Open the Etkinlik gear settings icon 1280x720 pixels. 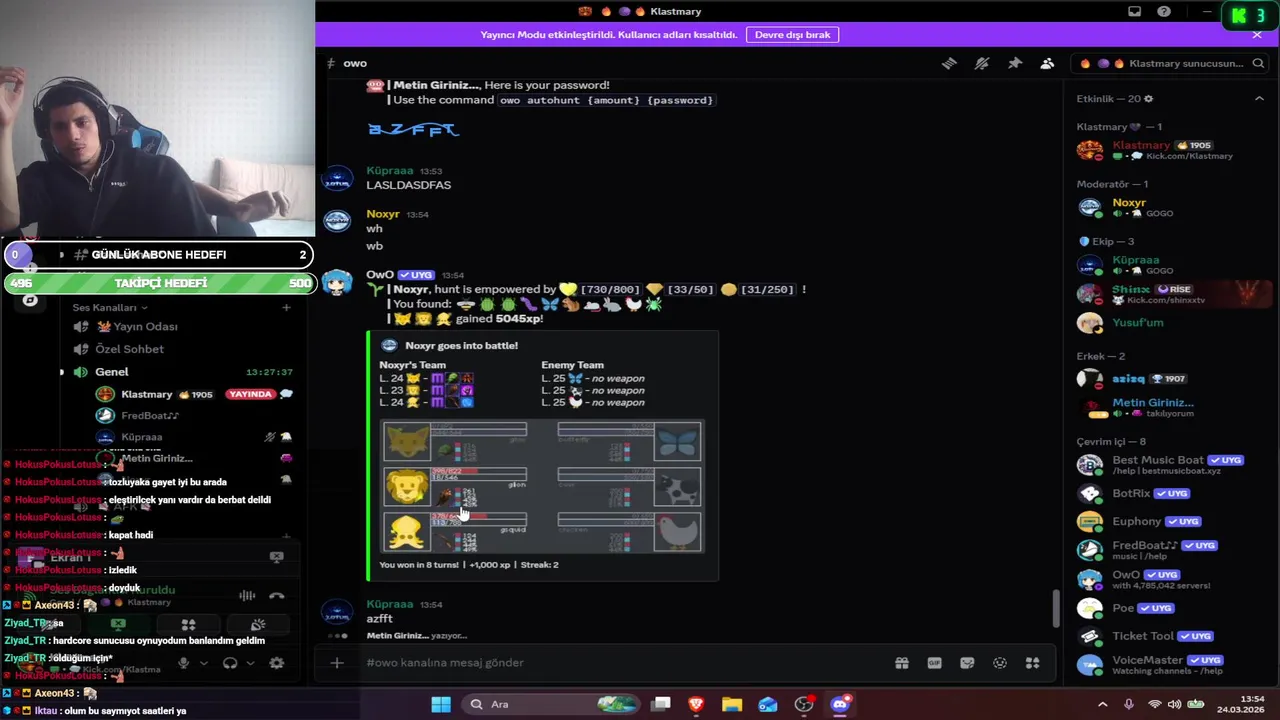[x=1148, y=99]
